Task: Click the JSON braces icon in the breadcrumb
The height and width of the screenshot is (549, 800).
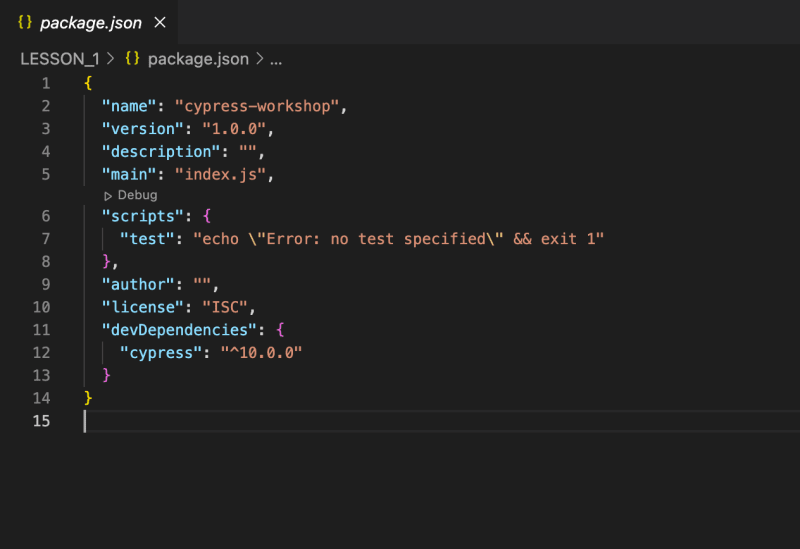Action: [x=132, y=59]
